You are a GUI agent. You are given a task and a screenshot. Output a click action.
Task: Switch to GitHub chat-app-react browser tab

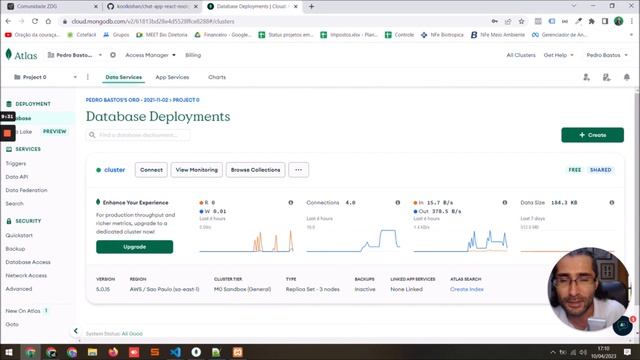tap(152, 6)
